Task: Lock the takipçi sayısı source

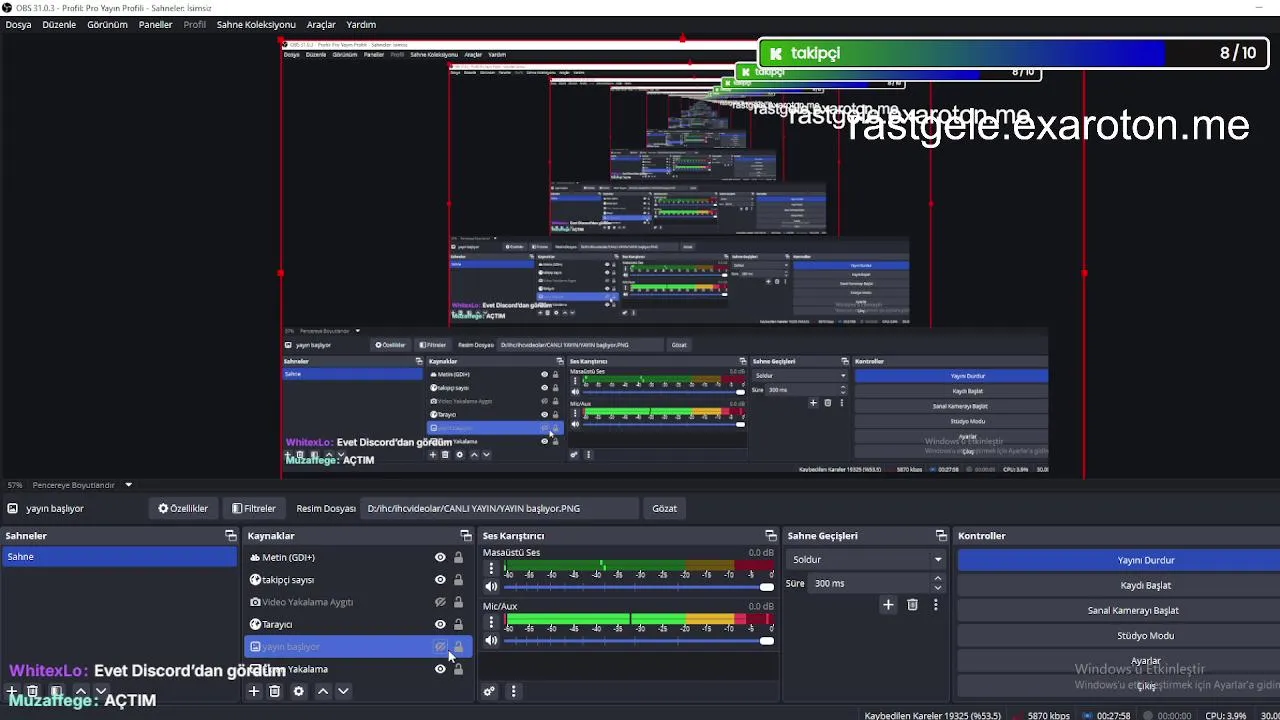Action: (459, 580)
